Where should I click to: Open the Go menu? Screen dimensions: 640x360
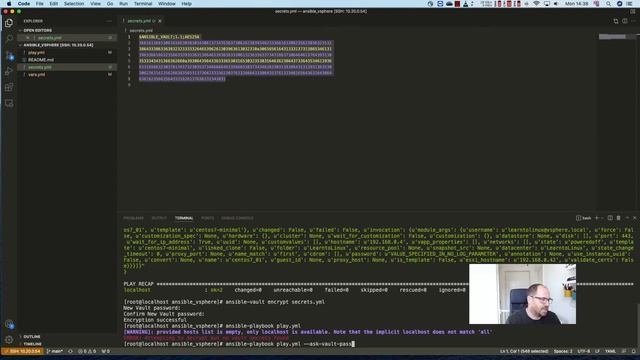(x=110, y=4)
